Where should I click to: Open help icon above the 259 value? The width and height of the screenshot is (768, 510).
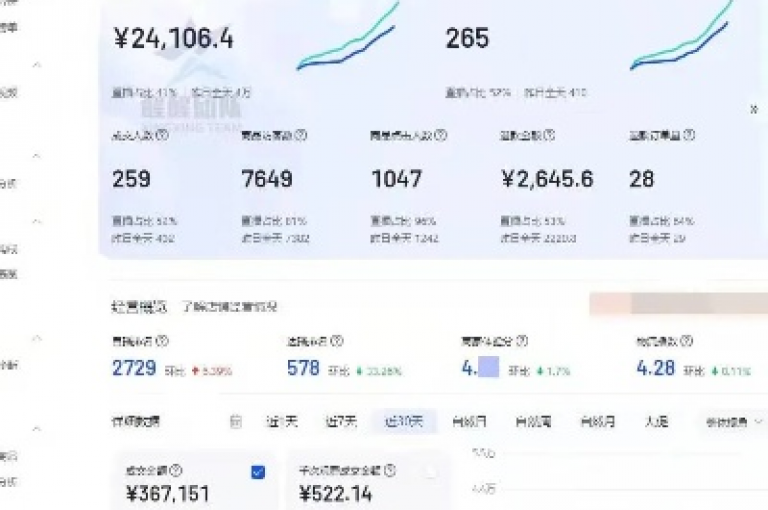coord(162,135)
